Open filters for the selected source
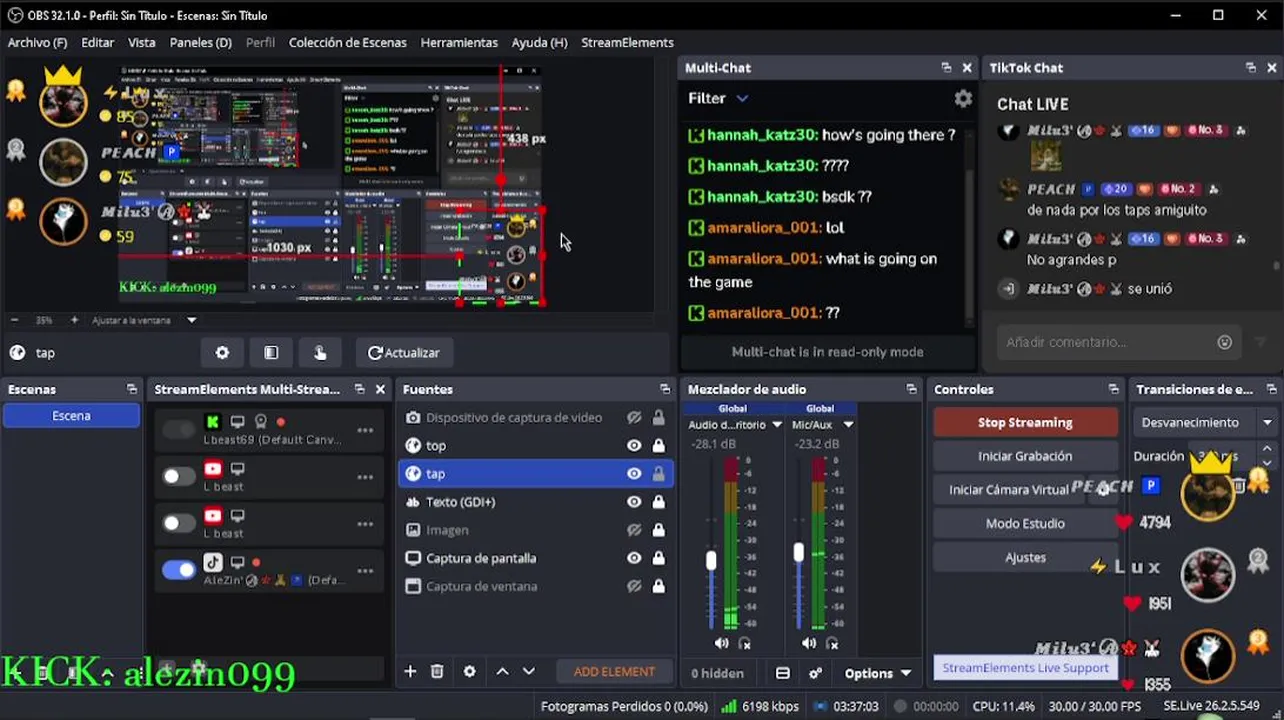 pyautogui.click(x=271, y=352)
